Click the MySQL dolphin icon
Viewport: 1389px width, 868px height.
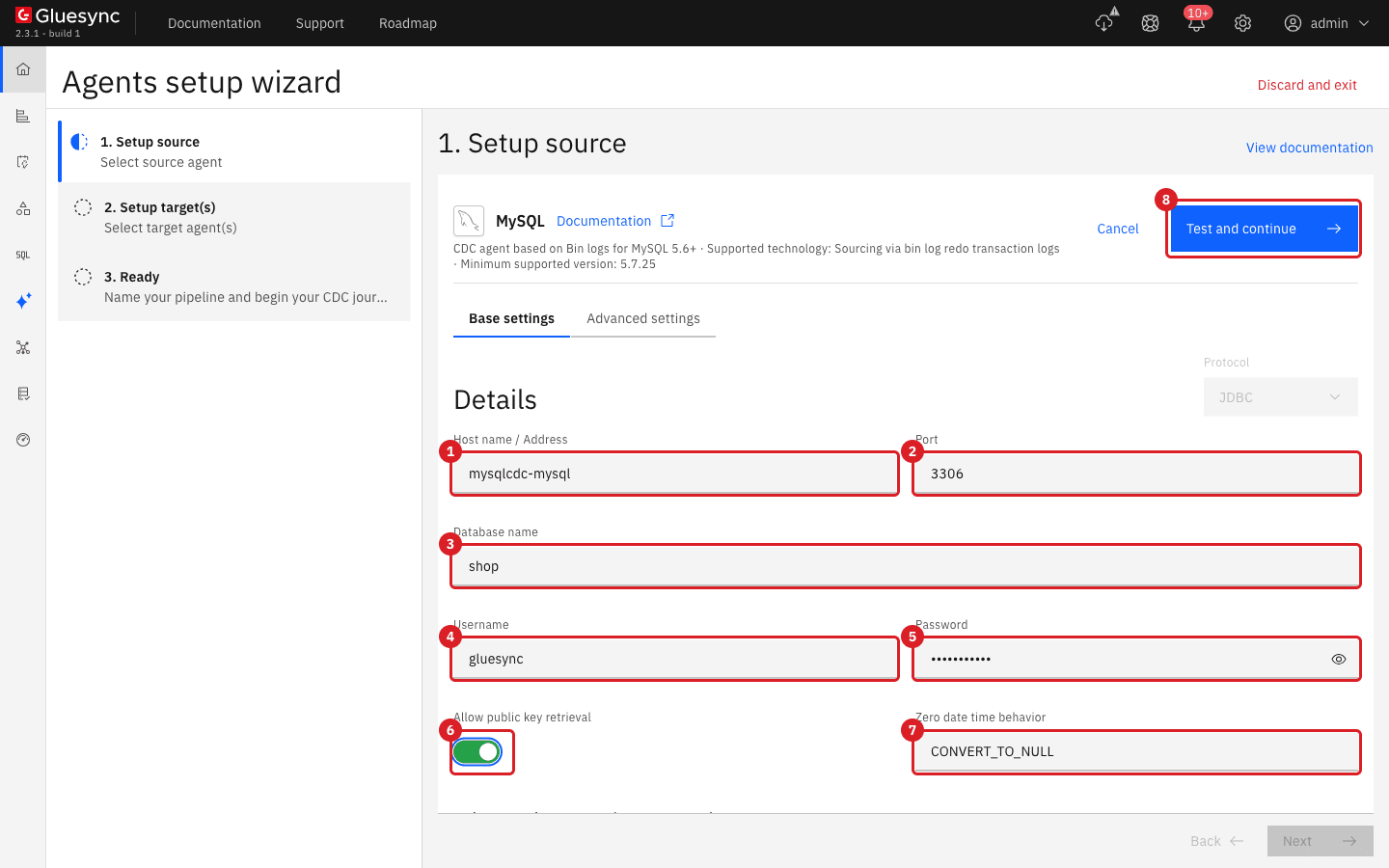(x=469, y=221)
